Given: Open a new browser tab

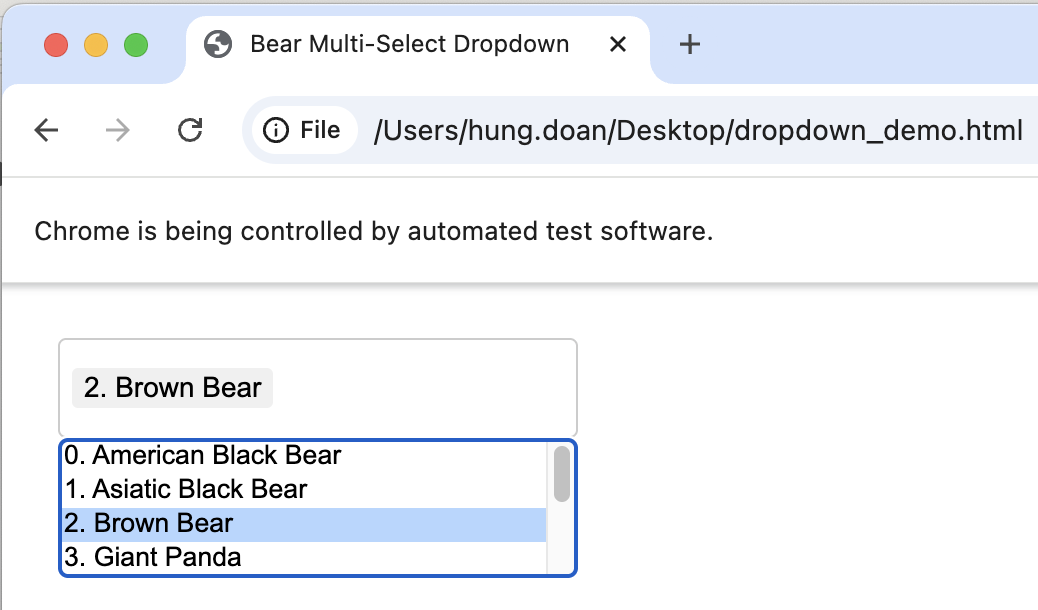Looking at the screenshot, I should pos(689,44).
